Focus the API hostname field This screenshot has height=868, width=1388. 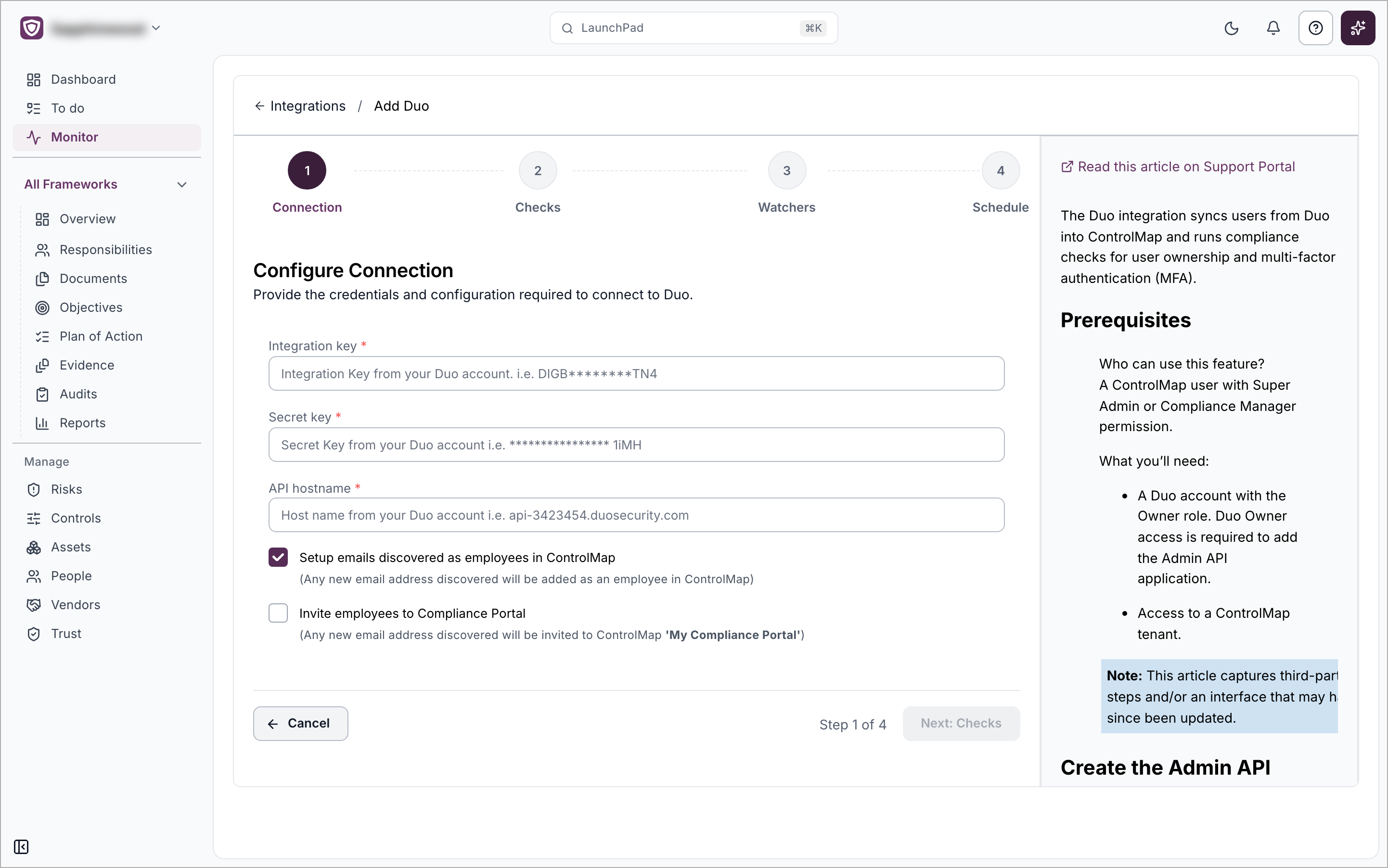(636, 515)
